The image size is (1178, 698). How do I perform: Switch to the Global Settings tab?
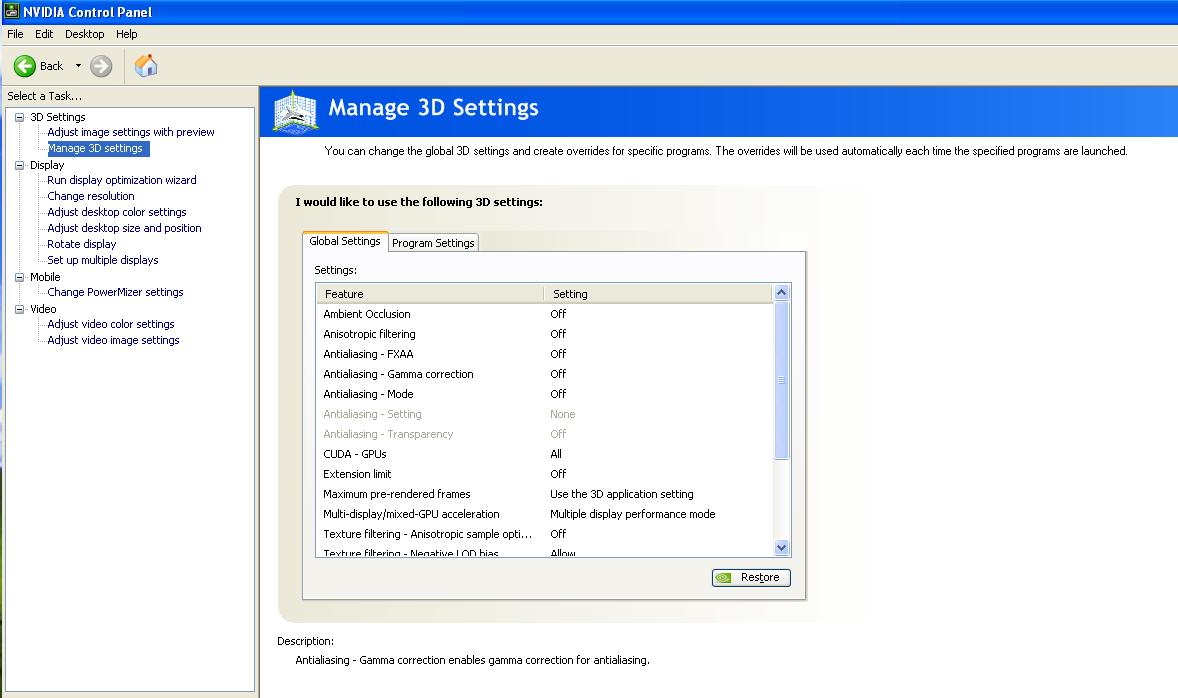pyautogui.click(x=345, y=241)
